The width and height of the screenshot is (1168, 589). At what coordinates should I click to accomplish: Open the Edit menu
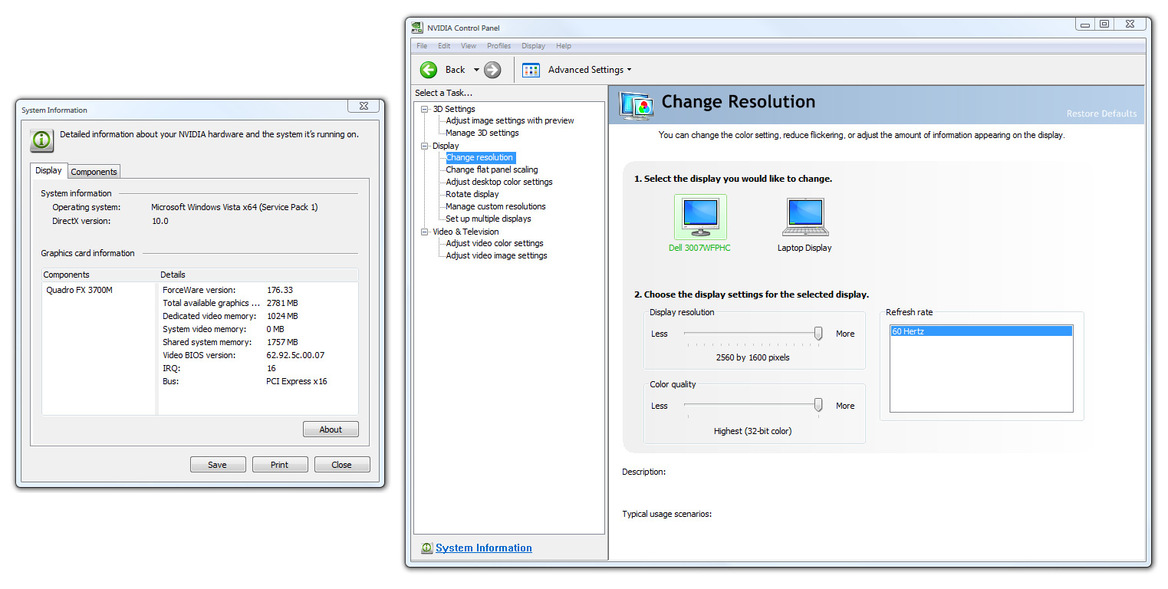(x=444, y=46)
